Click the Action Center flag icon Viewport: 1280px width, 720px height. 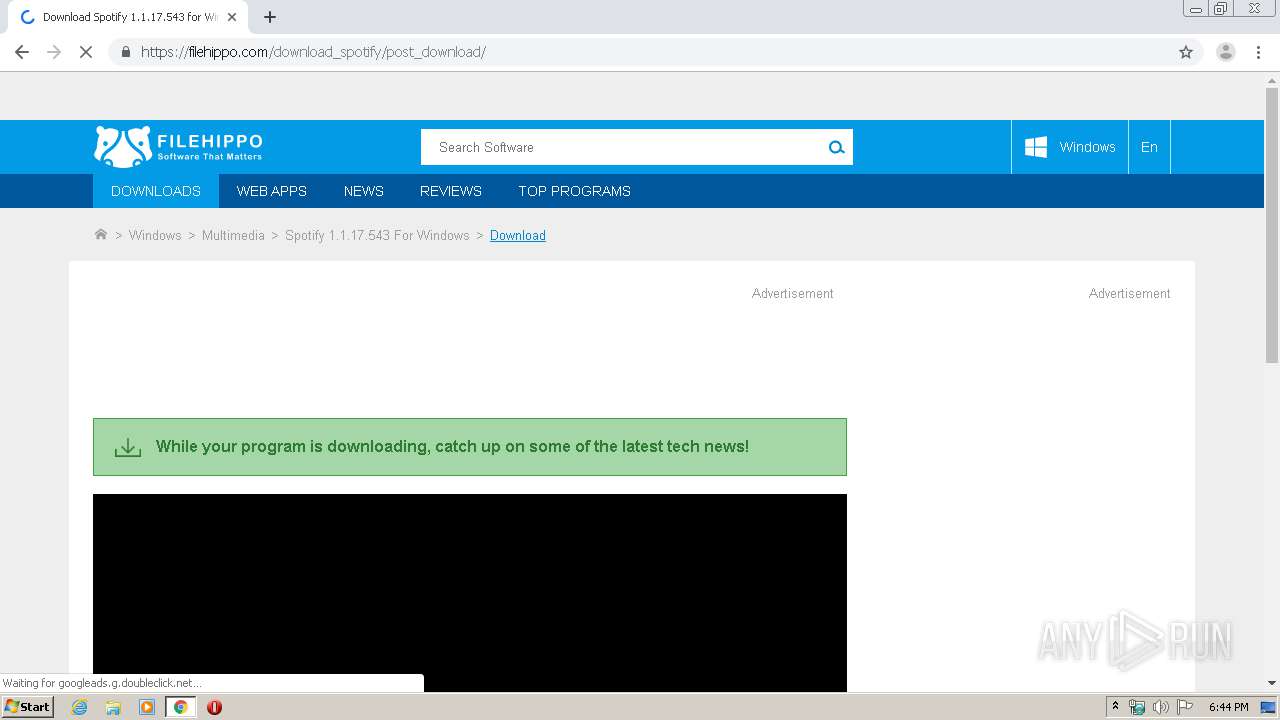[x=1185, y=707]
